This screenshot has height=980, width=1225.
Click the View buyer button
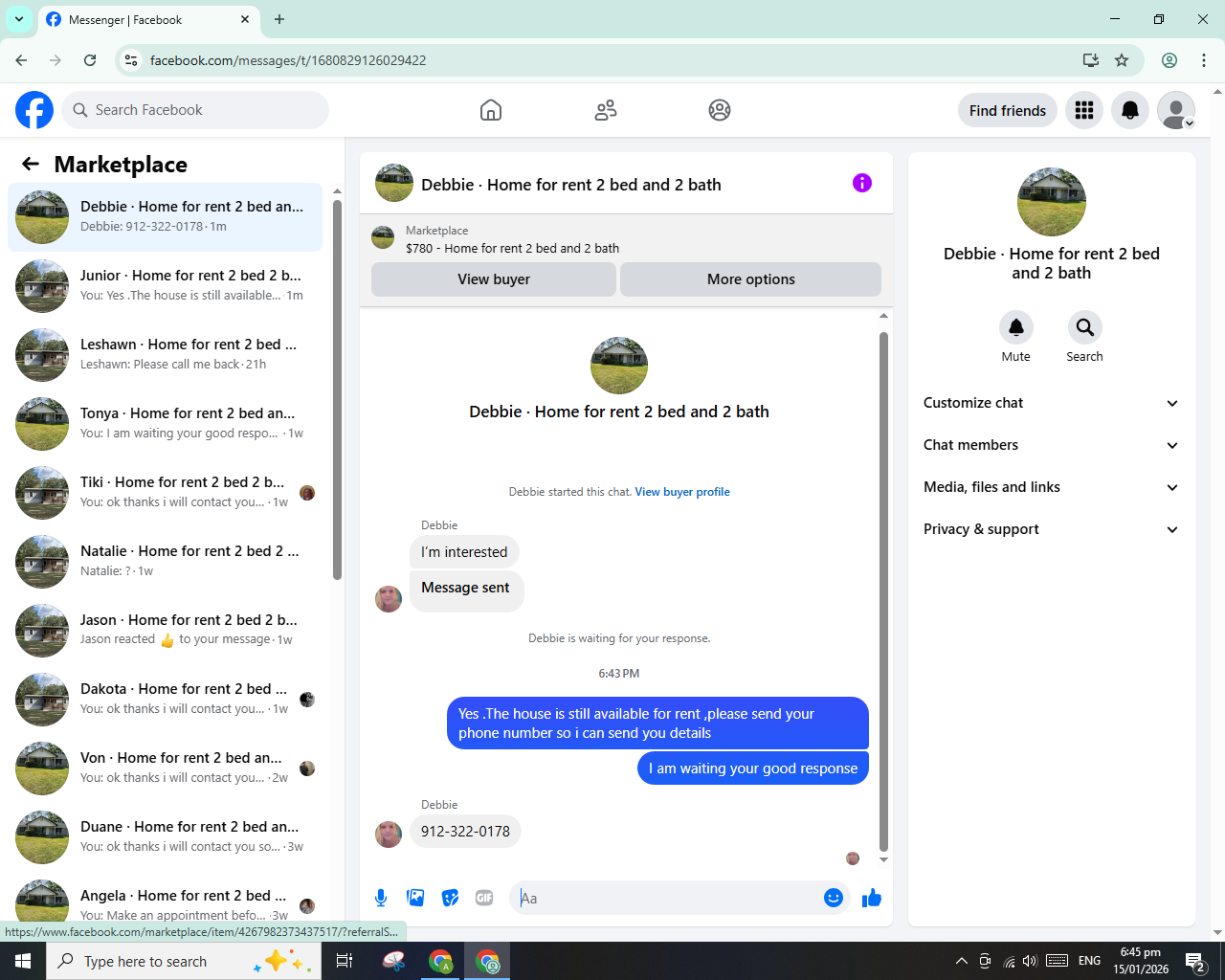pyautogui.click(x=494, y=279)
